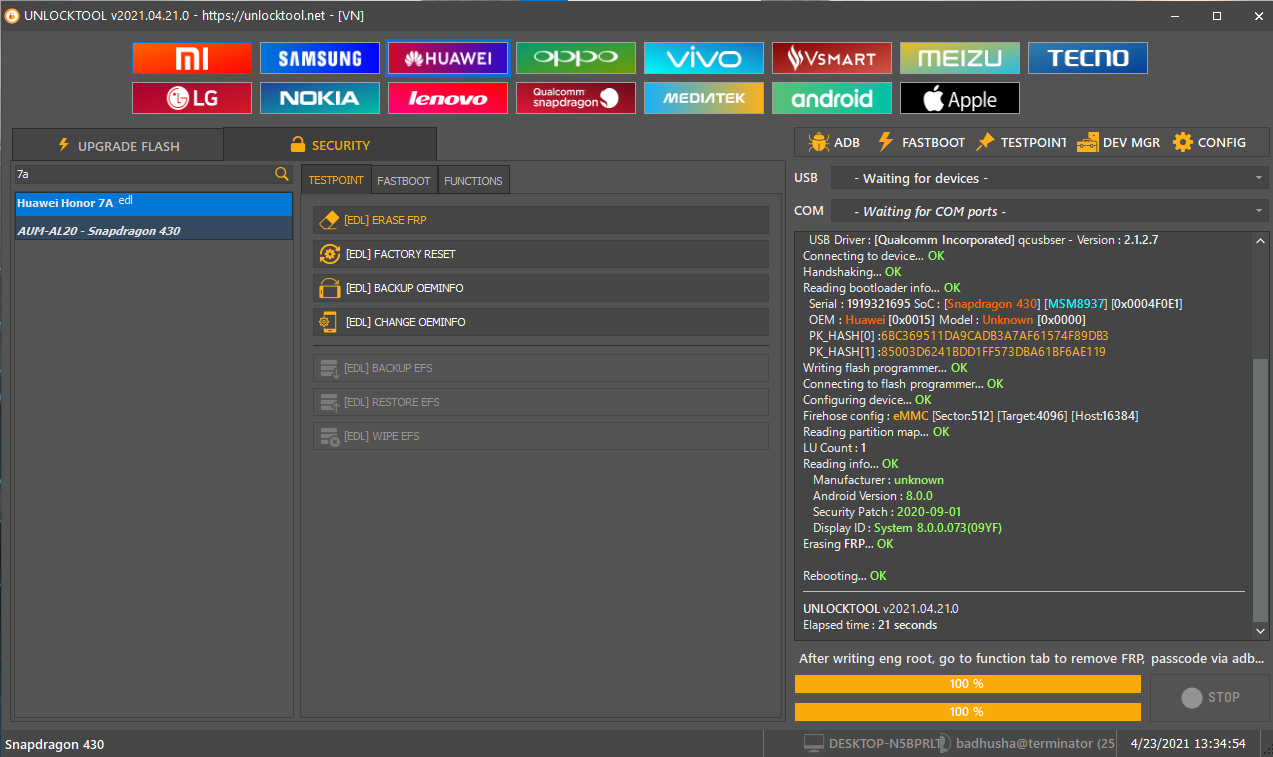Viewport: 1273px width, 757px height.
Task: Click the Firehose config : eMMC line
Action: tap(970, 416)
